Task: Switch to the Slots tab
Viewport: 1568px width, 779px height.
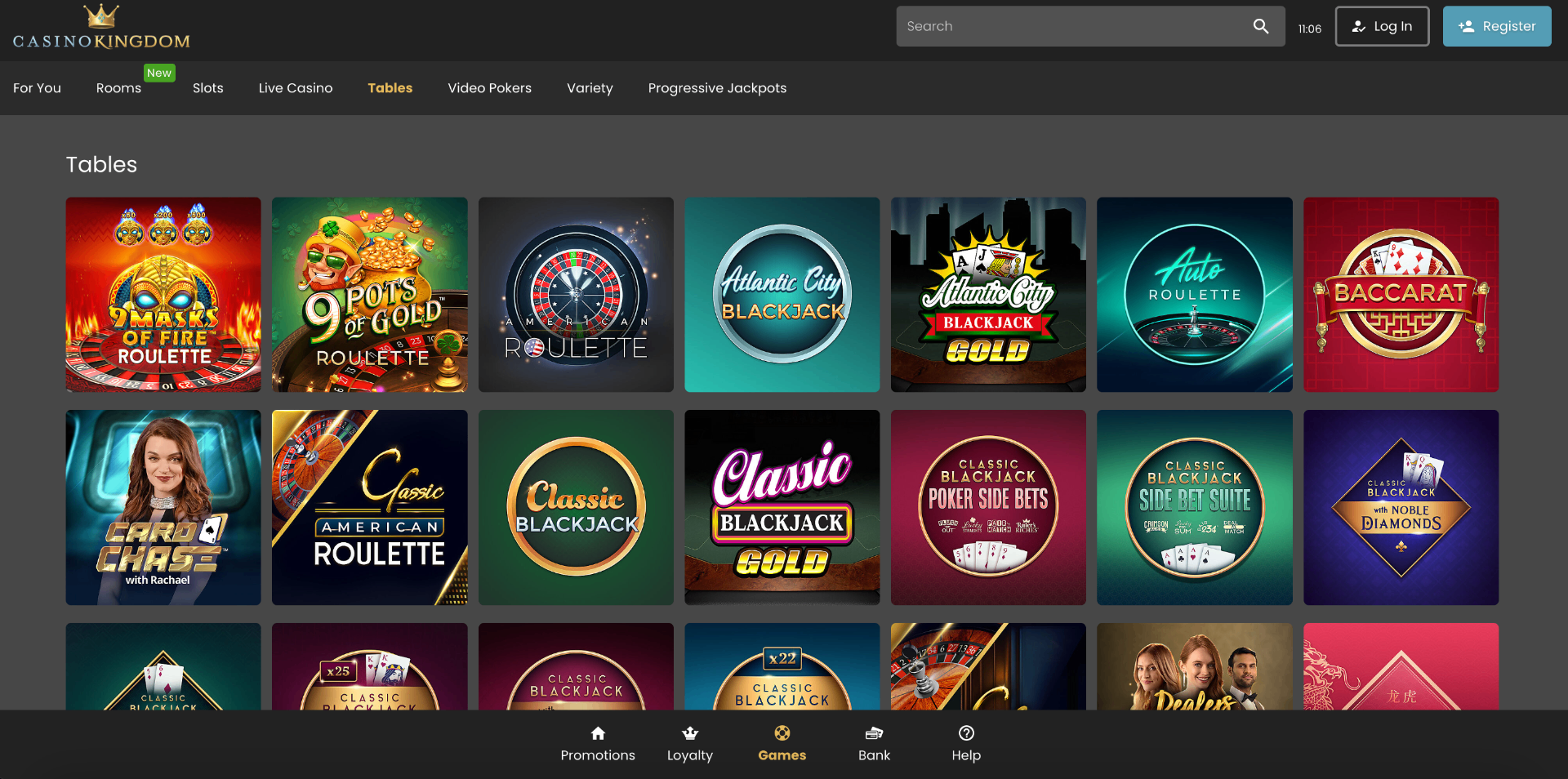Action: point(207,88)
